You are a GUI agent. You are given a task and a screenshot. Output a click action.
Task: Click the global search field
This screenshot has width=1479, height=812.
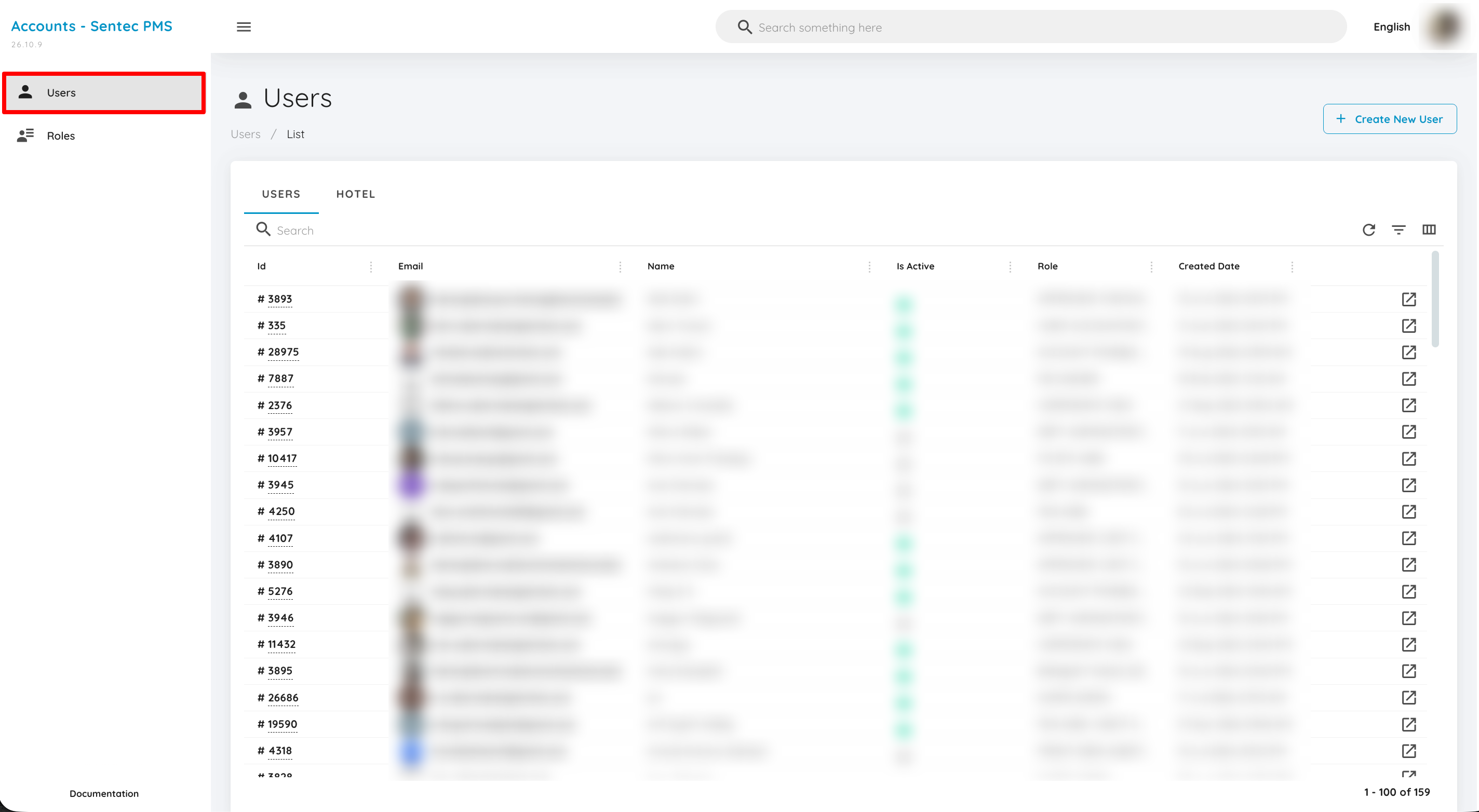[x=1031, y=27]
